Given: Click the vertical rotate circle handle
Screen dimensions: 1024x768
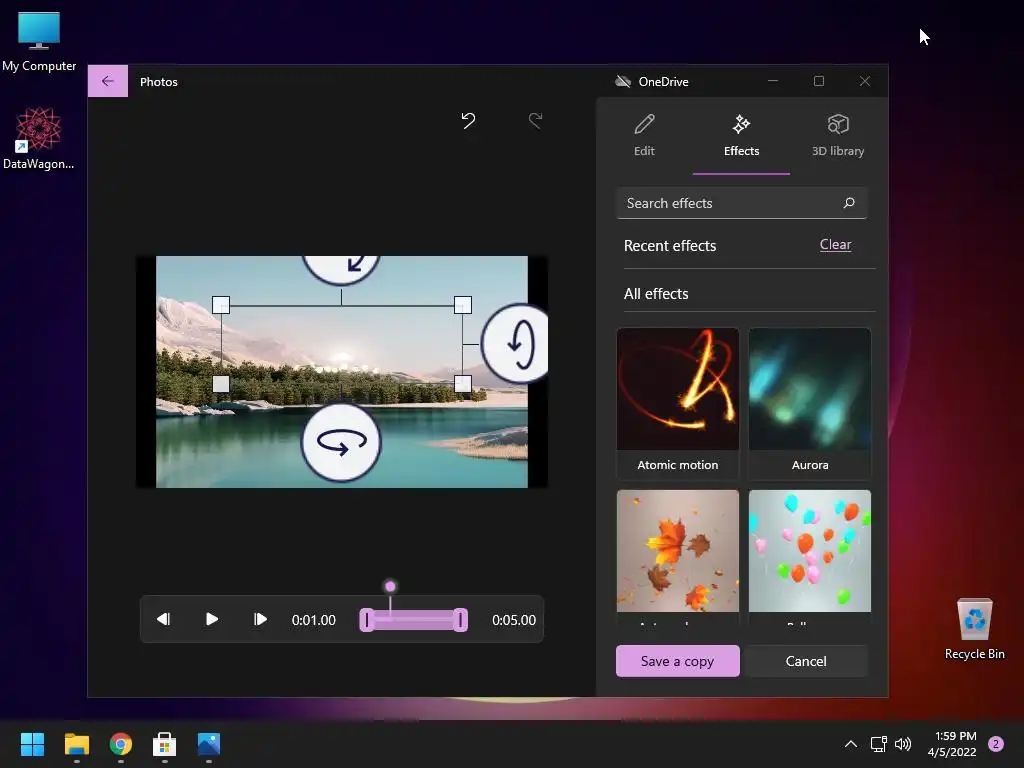Looking at the screenshot, I should (515, 343).
